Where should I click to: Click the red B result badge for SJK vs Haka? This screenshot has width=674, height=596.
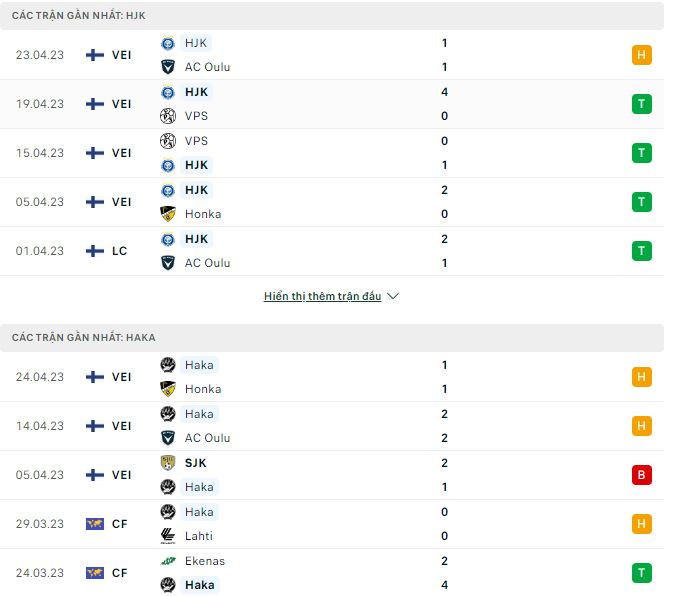tap(642, 475)
